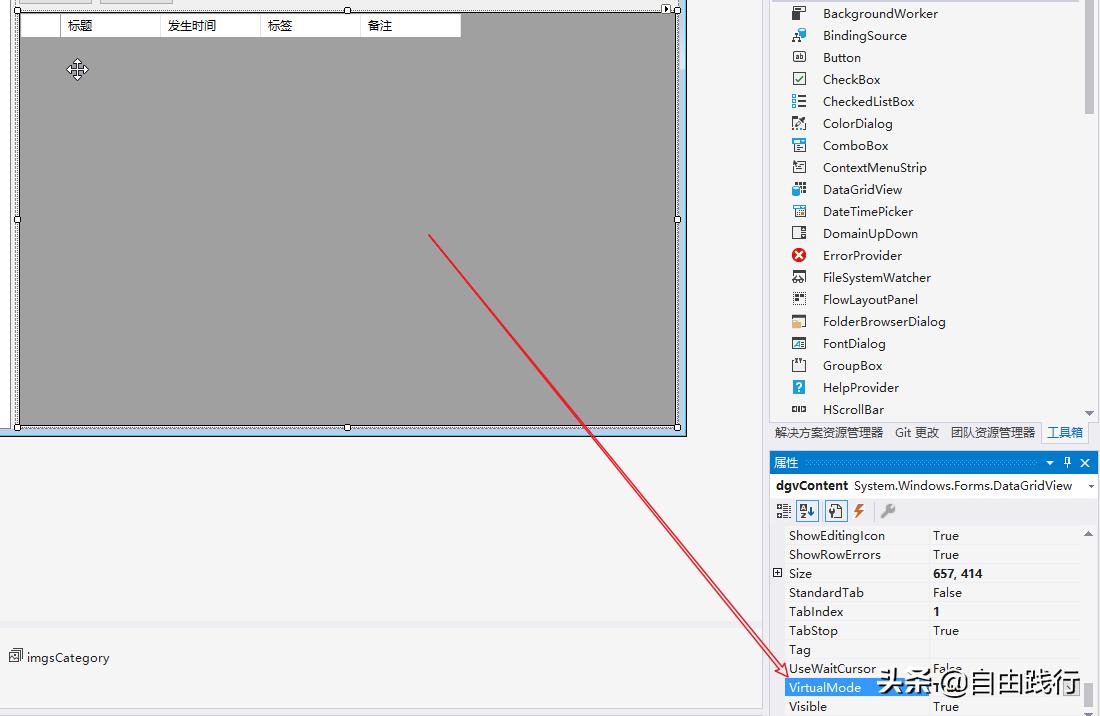
Task: Open the dgvContent object selector dropdown
Action: point(1091,486)
